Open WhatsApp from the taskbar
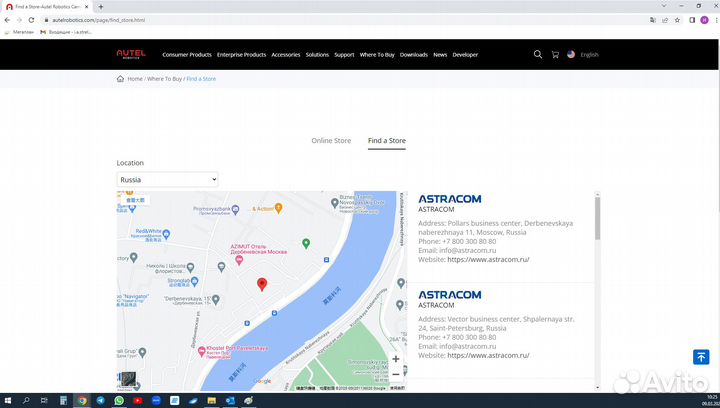Viewport: 720px width, 408px height. (x=119, y=400)
